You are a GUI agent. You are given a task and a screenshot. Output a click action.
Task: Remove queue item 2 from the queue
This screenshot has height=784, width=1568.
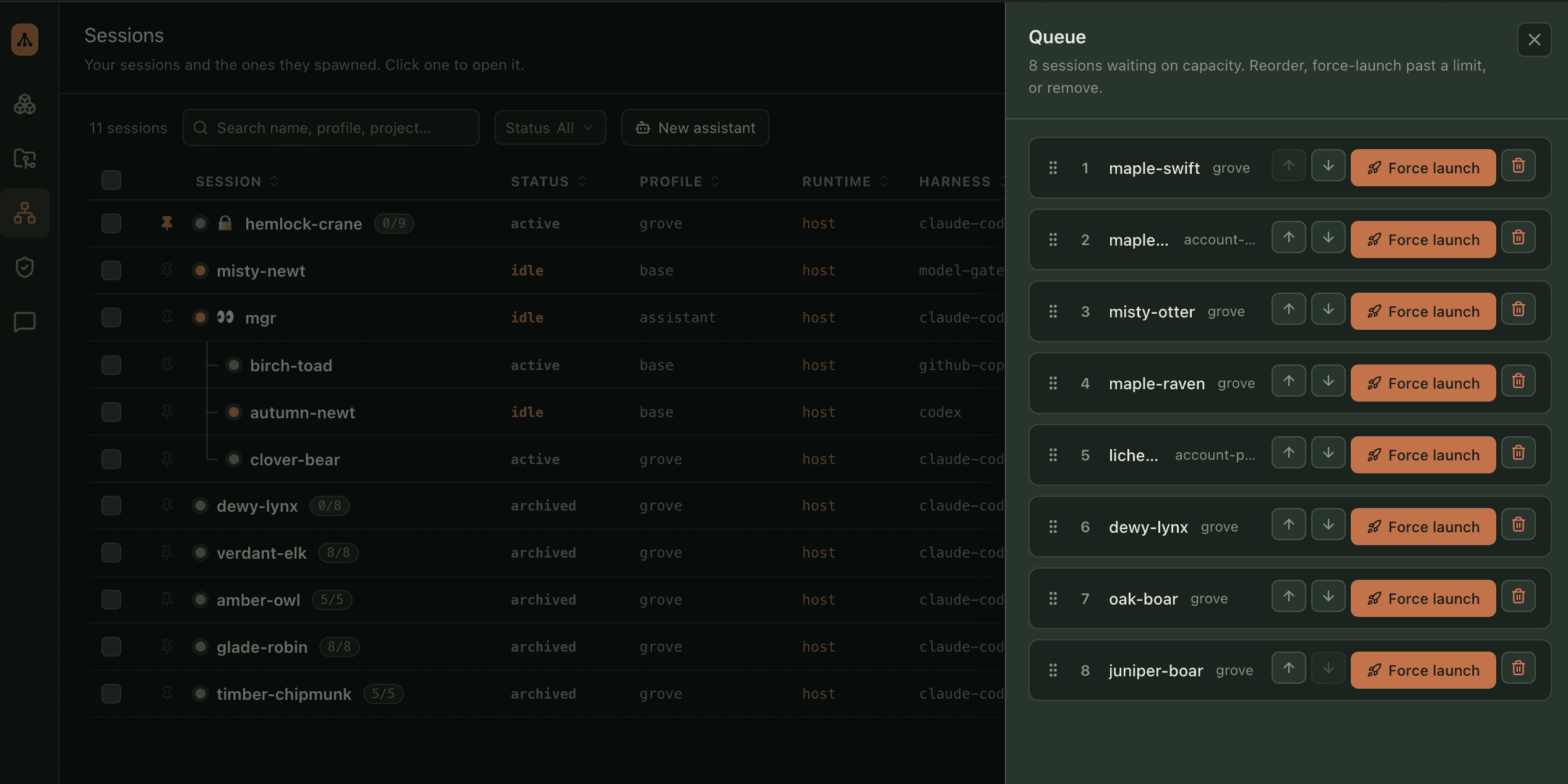point(1518,238)
